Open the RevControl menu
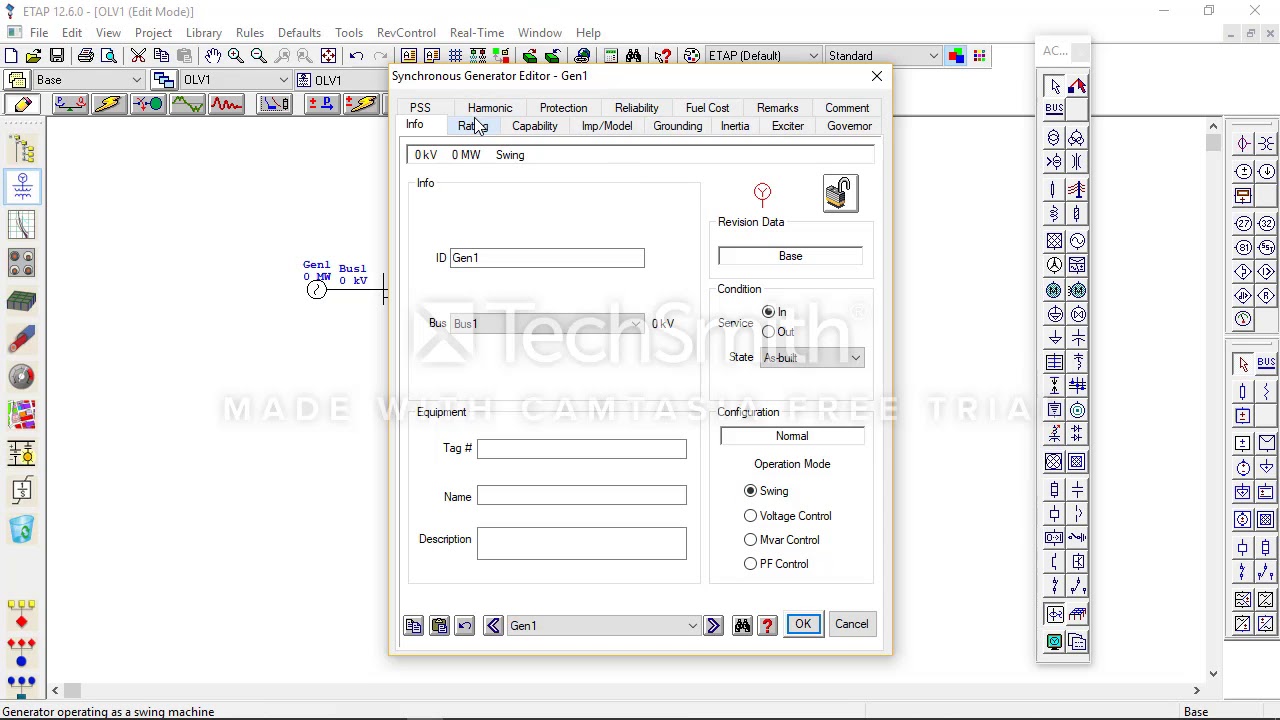 pos(406,33)
